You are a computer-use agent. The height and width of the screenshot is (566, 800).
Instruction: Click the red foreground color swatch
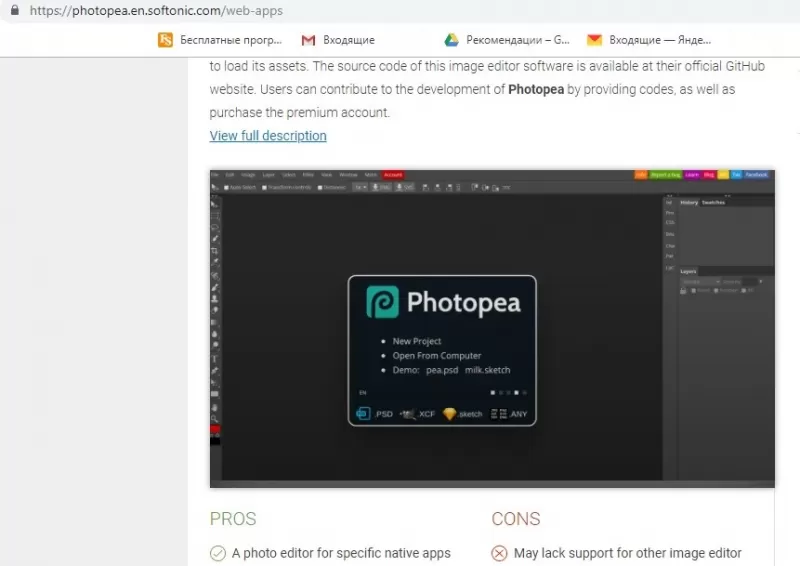[215, 429]
